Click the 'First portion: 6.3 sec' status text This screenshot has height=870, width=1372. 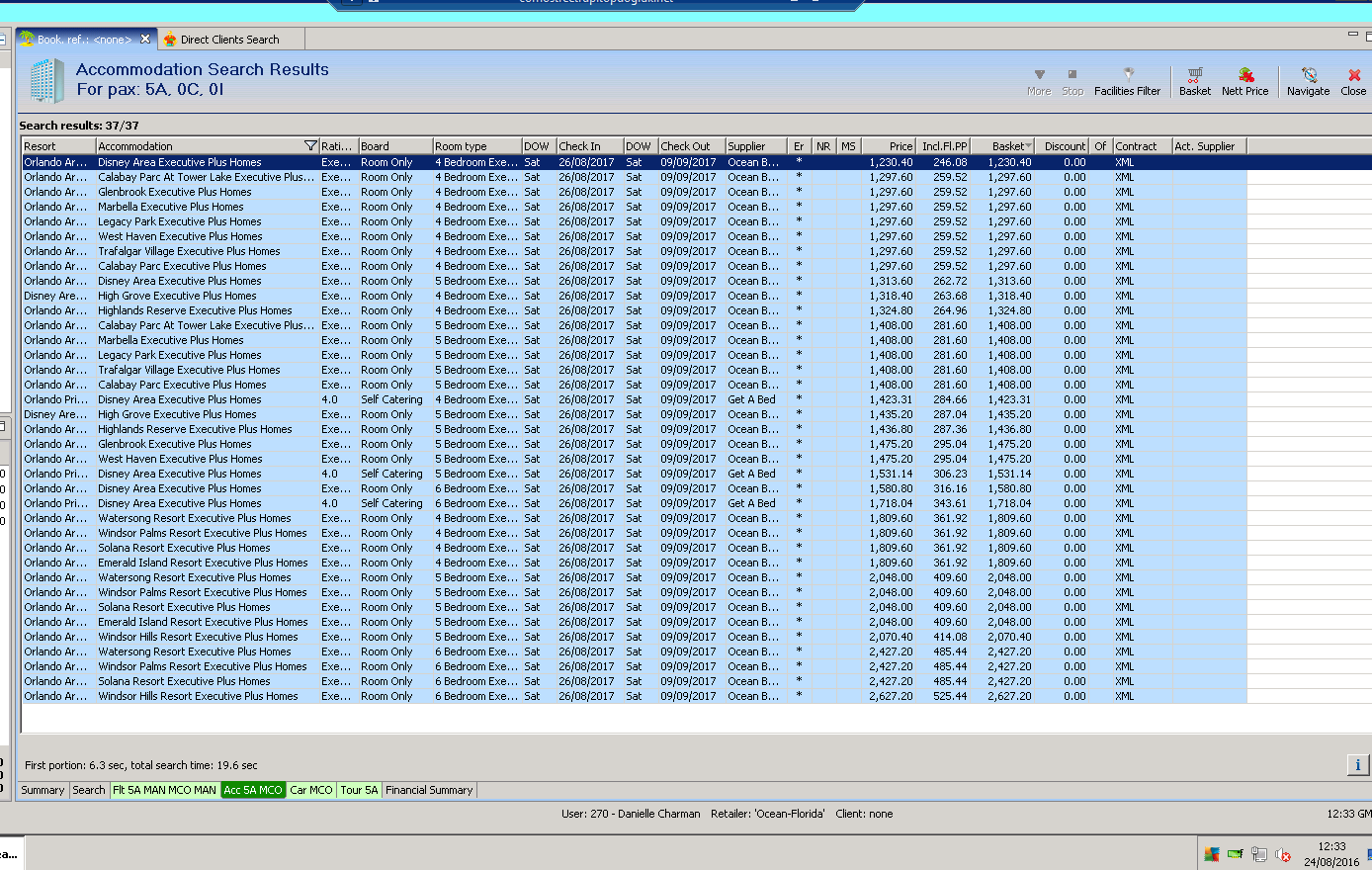pyautogui.click(x=141, y=765)
